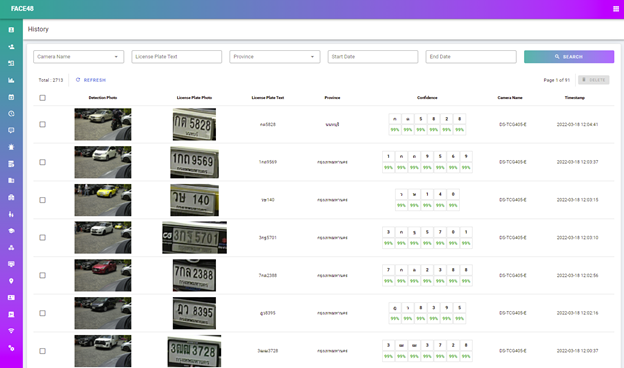Open the contact badge icon in sidebar
624x368 pixels.
click(11, 30)
